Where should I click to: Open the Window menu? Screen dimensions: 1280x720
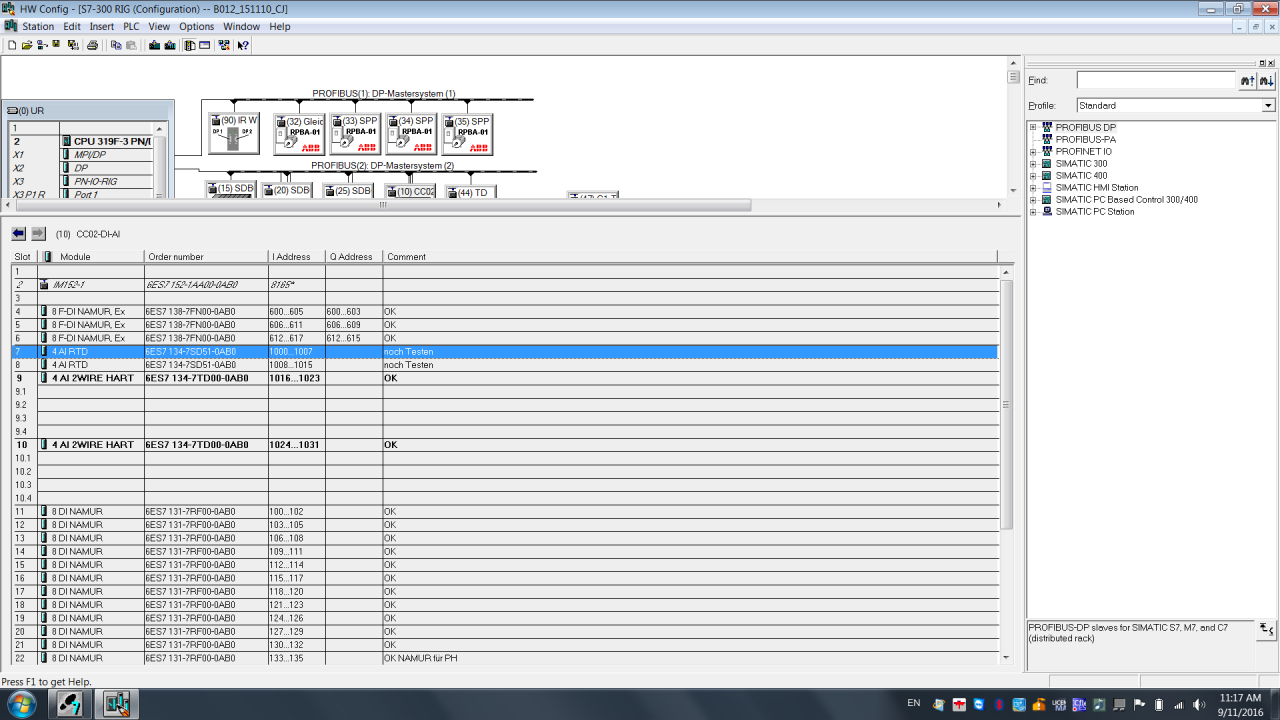point(241,27)
